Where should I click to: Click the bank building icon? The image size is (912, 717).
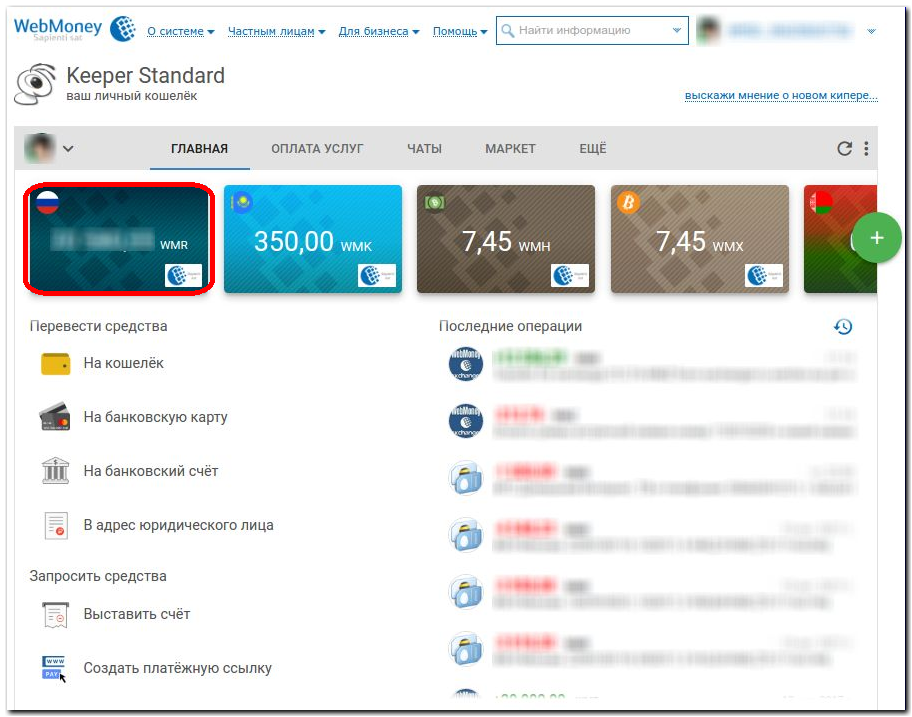click(56, 470)
